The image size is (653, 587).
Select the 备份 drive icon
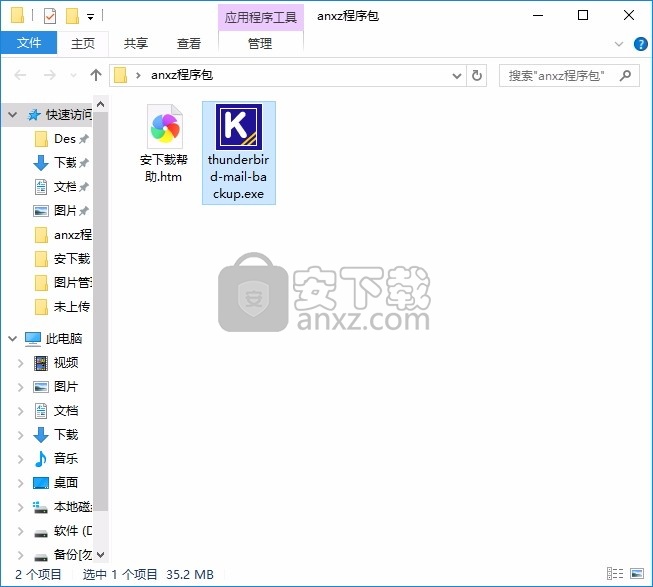coord(41,557)
